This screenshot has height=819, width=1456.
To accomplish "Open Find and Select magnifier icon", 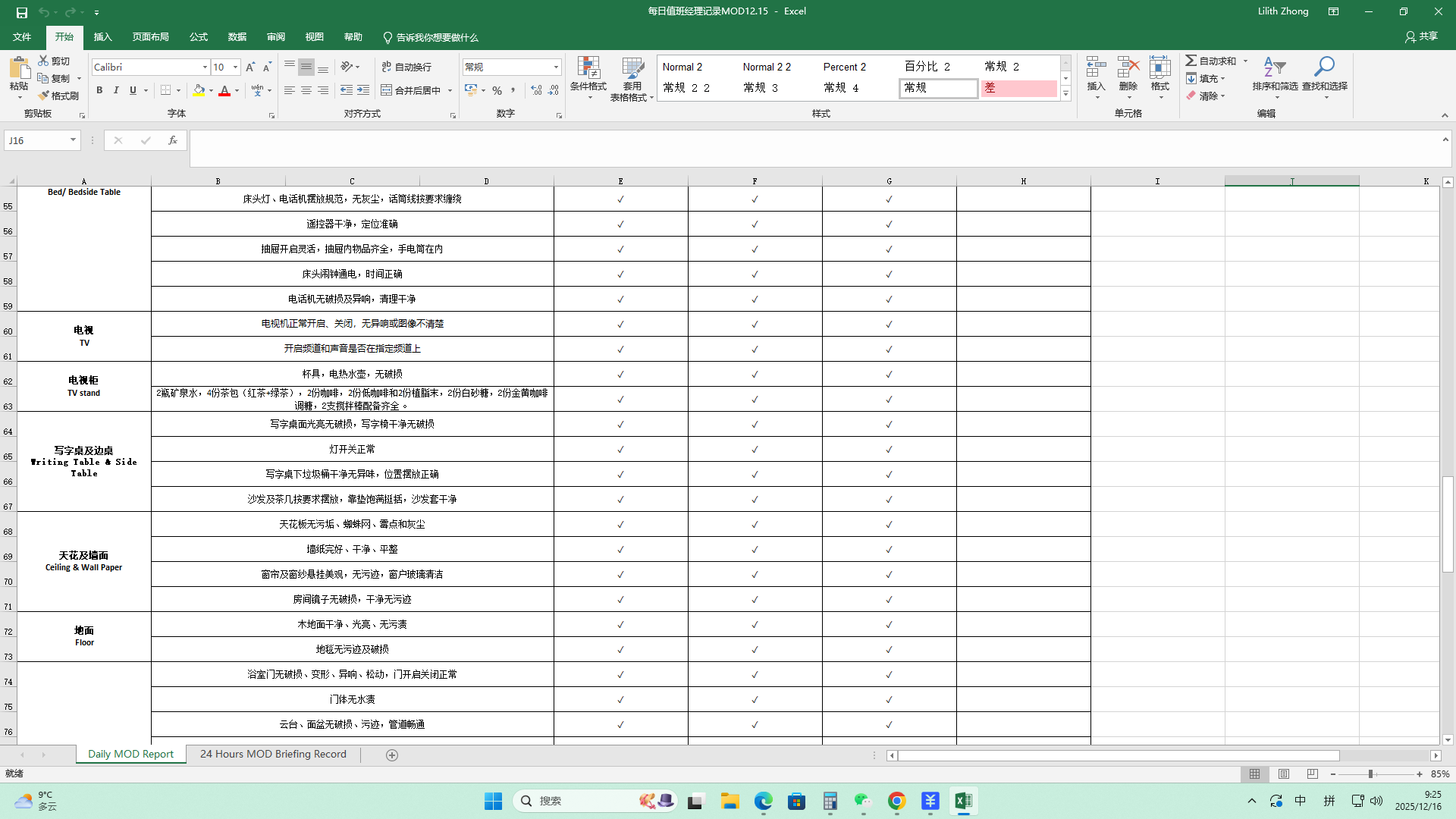I will pos(1324,67).
